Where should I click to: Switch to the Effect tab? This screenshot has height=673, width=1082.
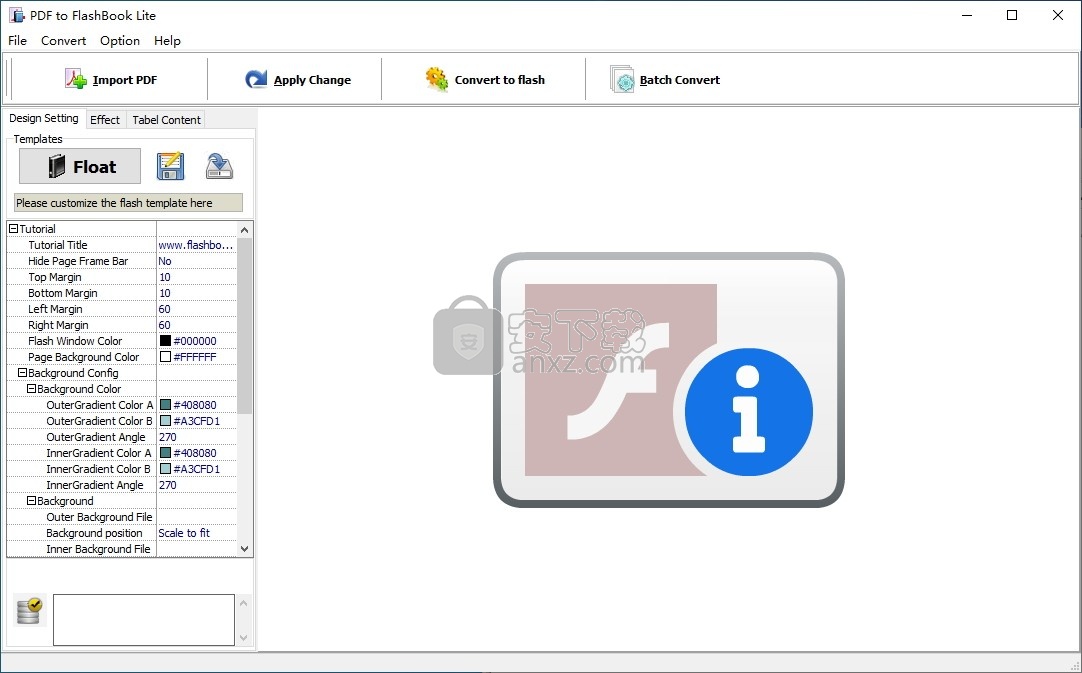(x=105, y=120)
